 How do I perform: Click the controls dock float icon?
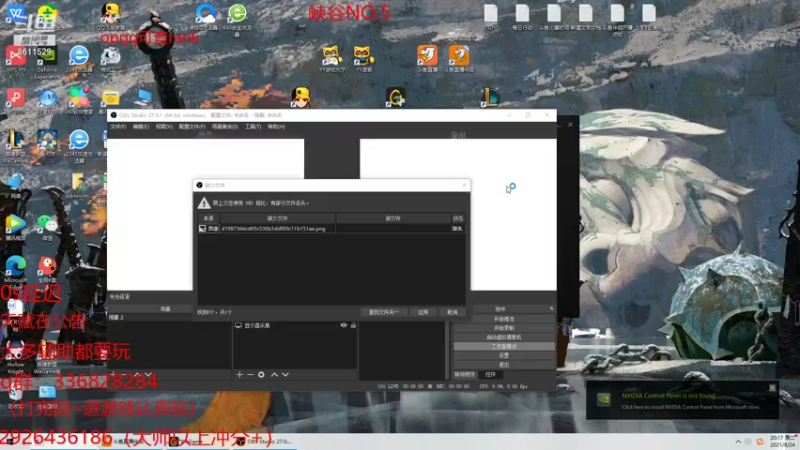(551, 309)
